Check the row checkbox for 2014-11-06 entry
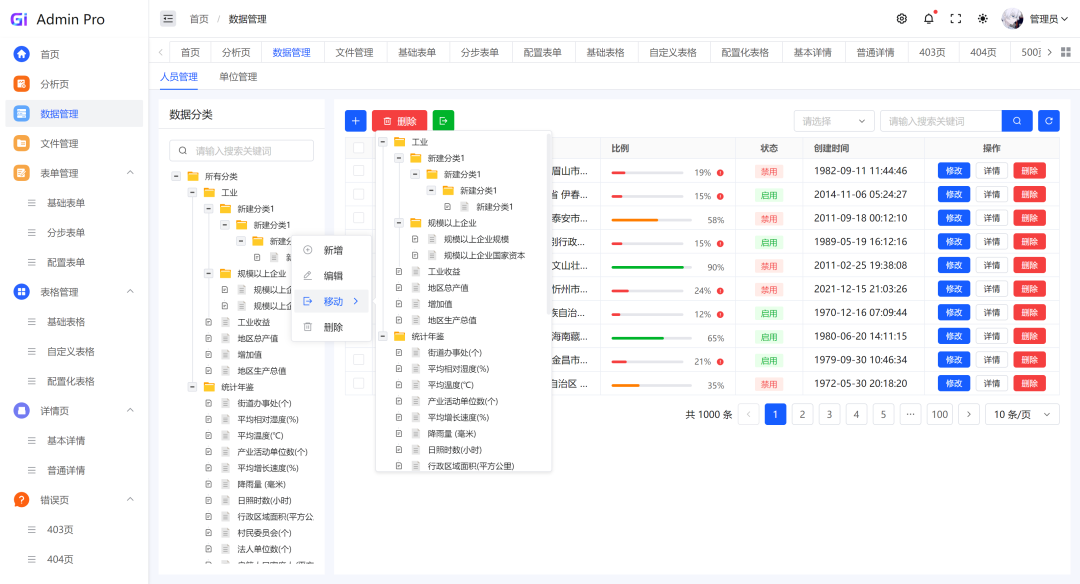This screenshot has height=584, width=1080. pyautogui.click(x=358, y=195)
